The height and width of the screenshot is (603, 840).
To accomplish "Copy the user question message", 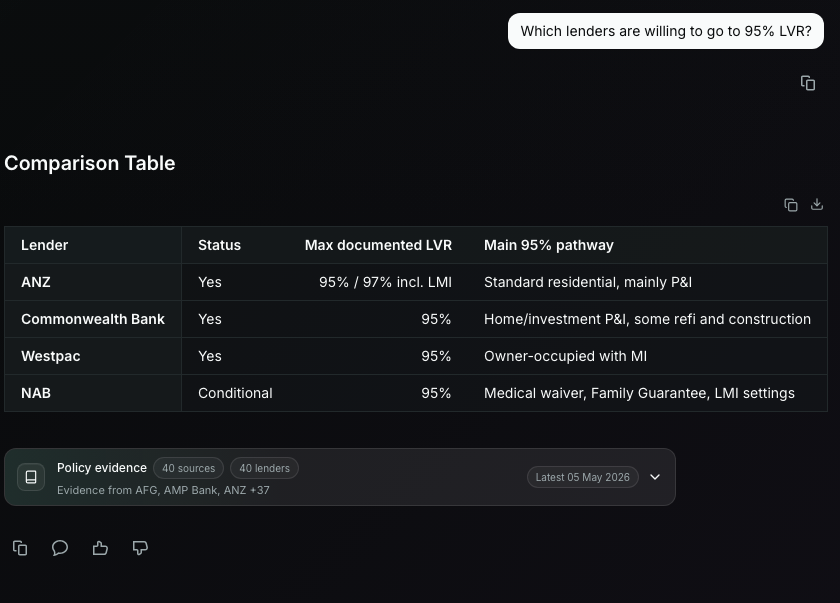I will tap(808, 83).
